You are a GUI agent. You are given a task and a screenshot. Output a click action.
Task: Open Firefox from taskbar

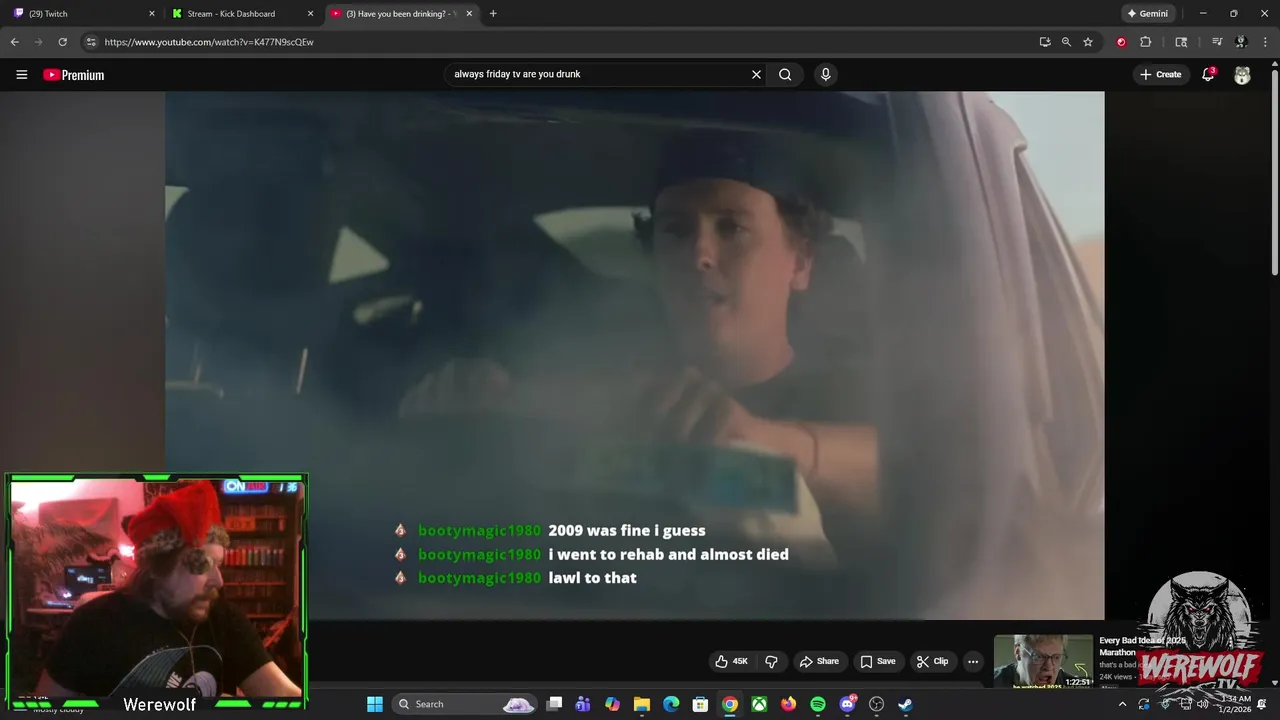pos(789,704)
